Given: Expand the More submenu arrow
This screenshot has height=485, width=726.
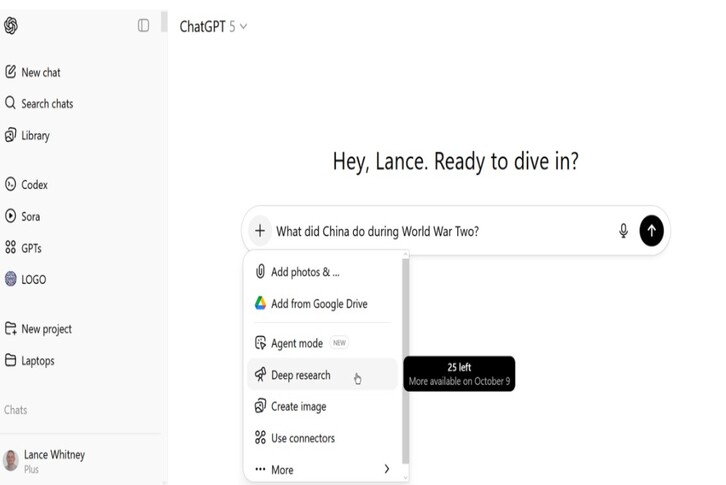Looking at the screenshot, I should 387,469.
